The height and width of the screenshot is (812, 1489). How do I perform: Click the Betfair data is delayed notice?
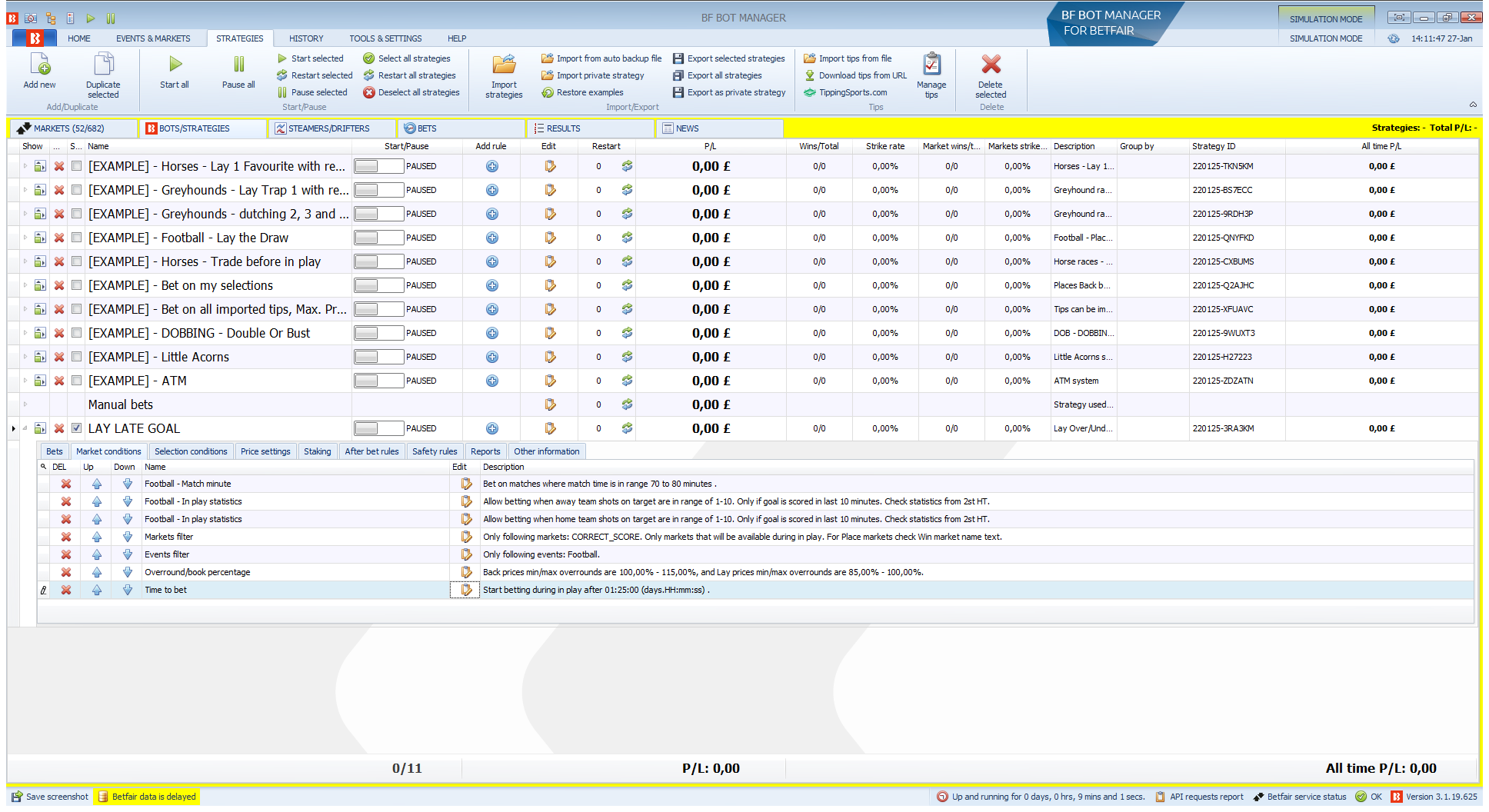[147, 797]
